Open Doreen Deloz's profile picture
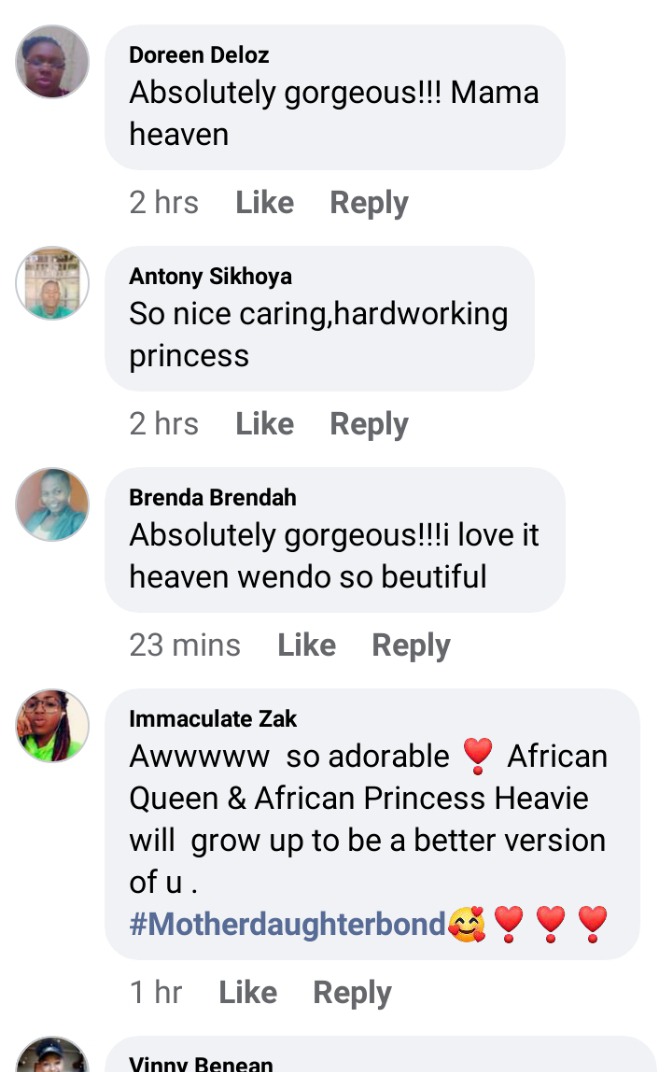Screen dimensions: 672x1072 pyautogui.click(x=53, y=62)
